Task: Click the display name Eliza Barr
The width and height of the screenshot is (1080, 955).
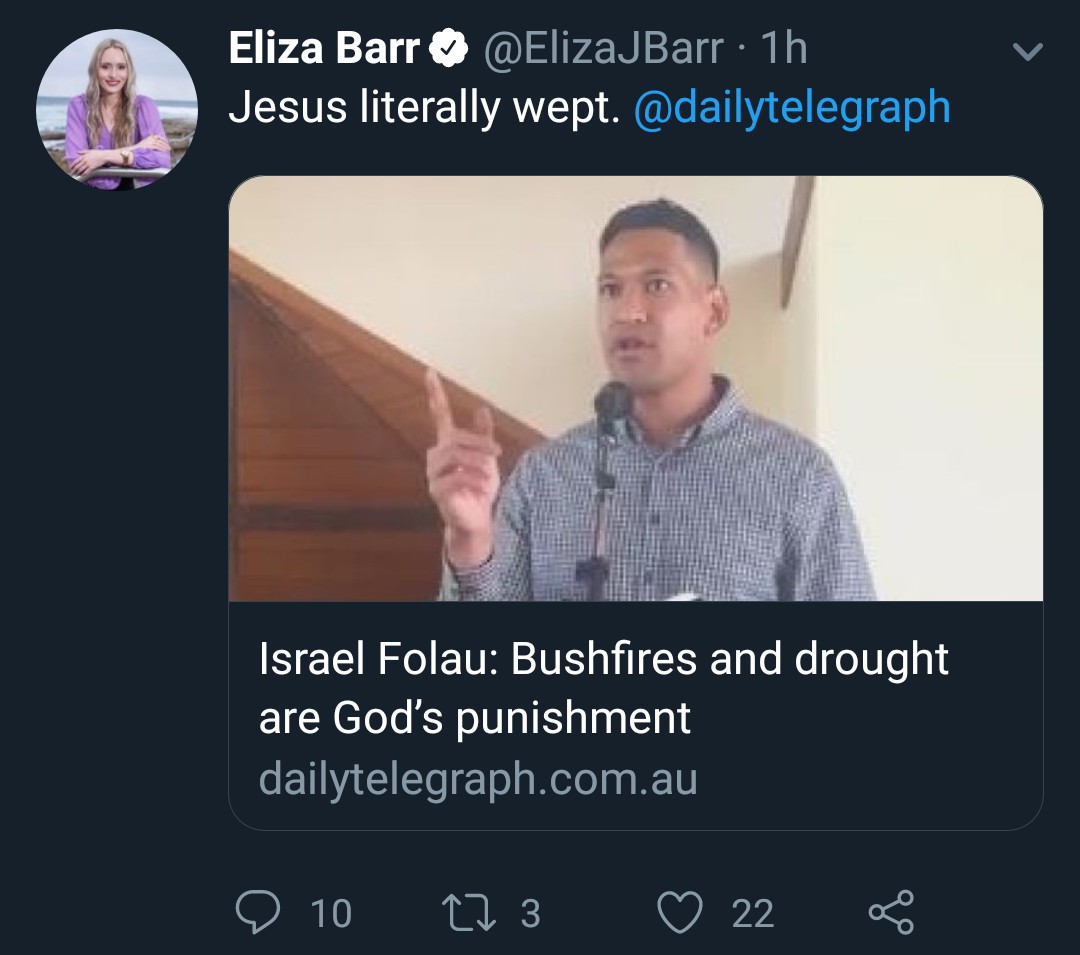Action: (x=323, y=49)
